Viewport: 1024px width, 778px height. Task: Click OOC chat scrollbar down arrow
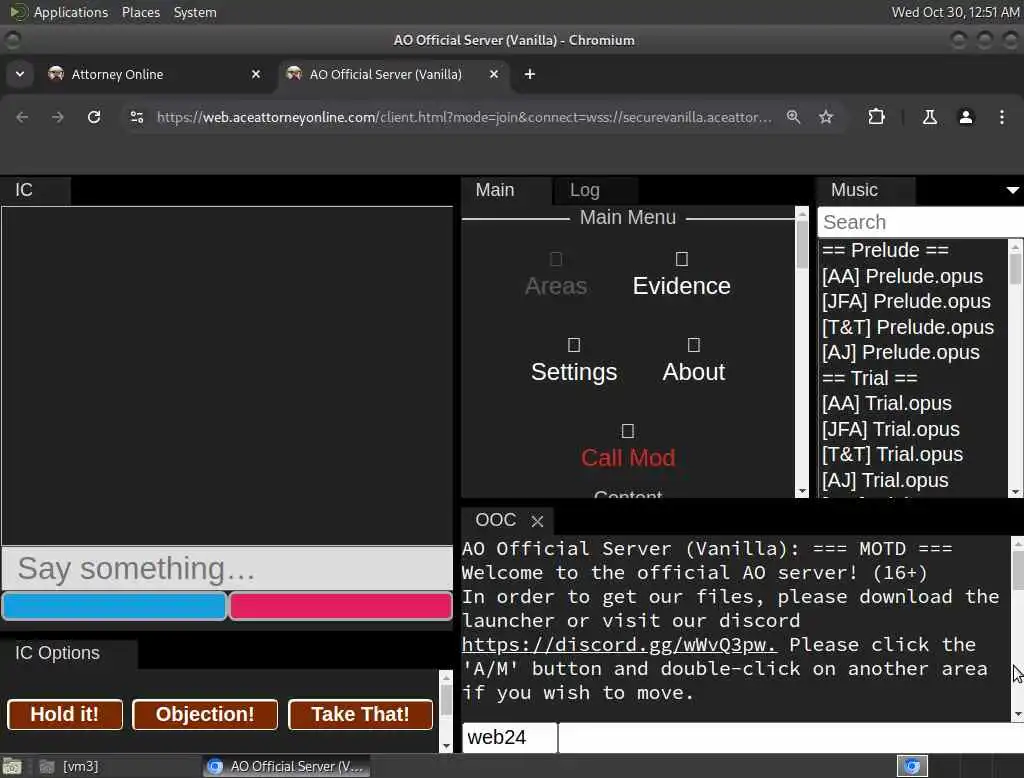point(1017,715)
